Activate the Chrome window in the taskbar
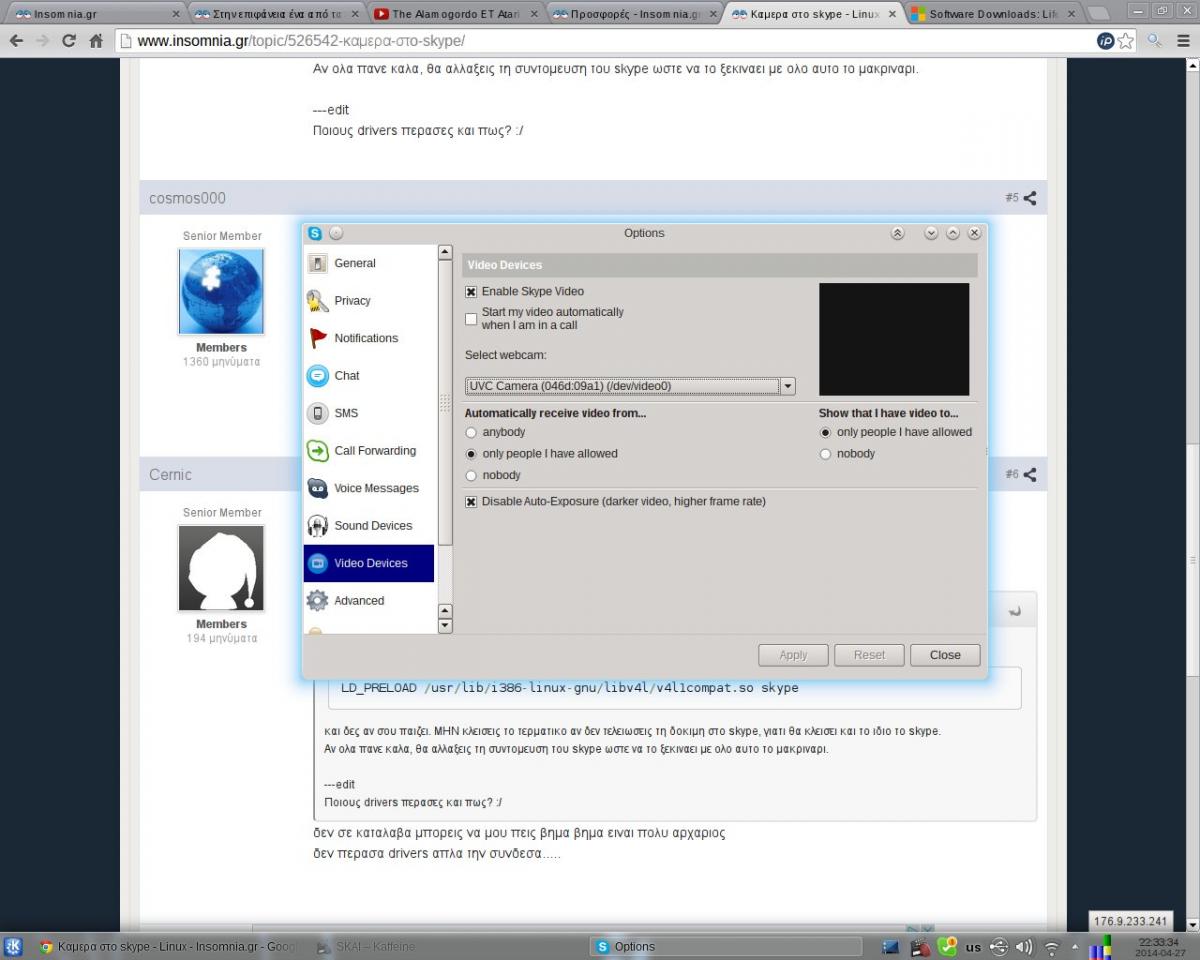1200x960 pixels. [x=166, y=946]
